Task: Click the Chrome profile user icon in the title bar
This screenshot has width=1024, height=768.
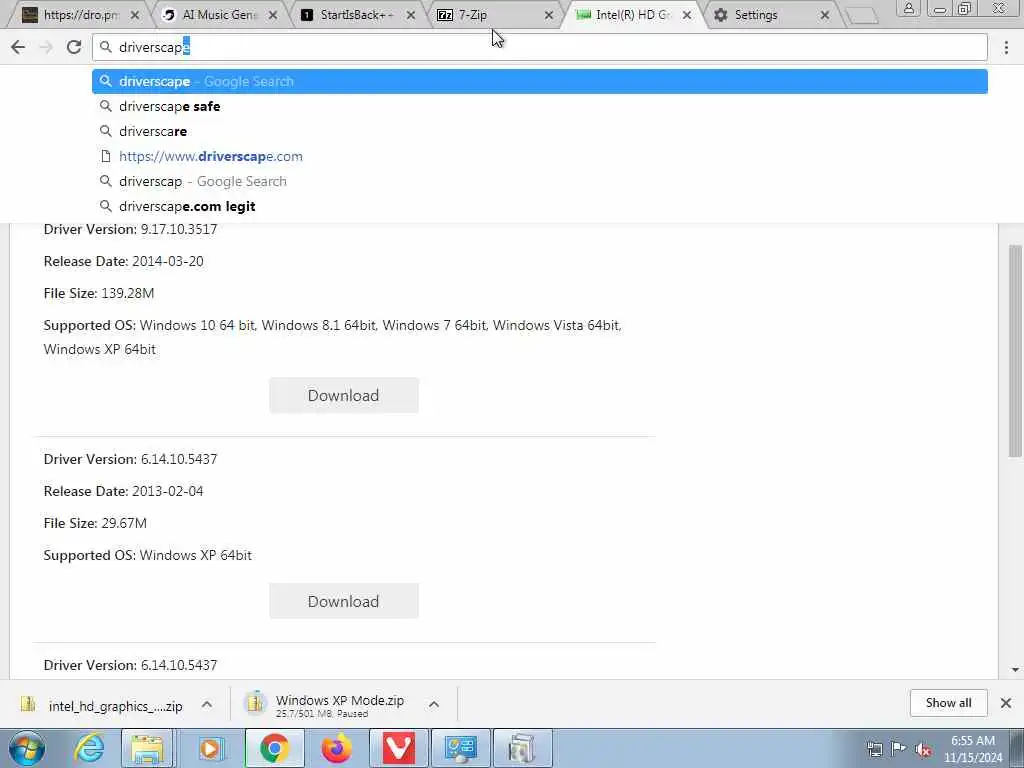Action: tap(908, 8)
